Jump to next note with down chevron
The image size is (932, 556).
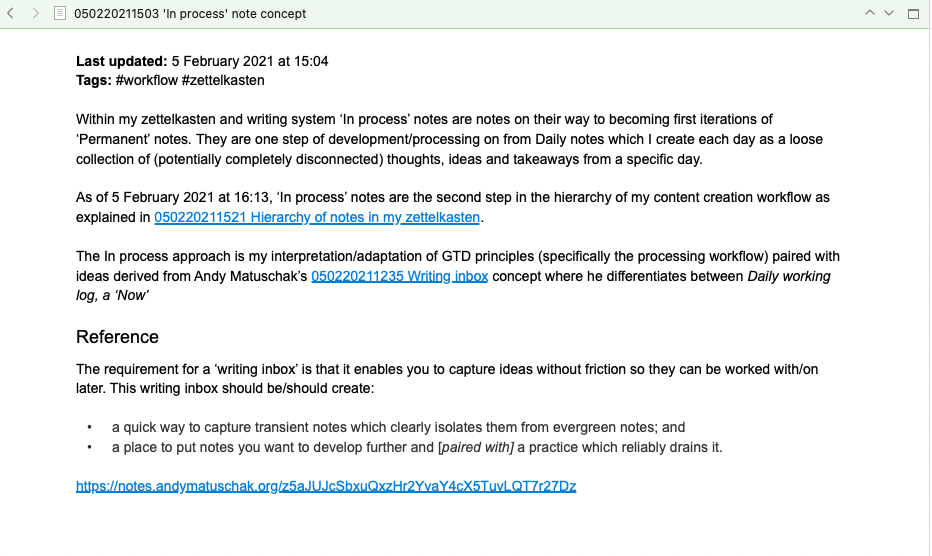coord(889,12)
